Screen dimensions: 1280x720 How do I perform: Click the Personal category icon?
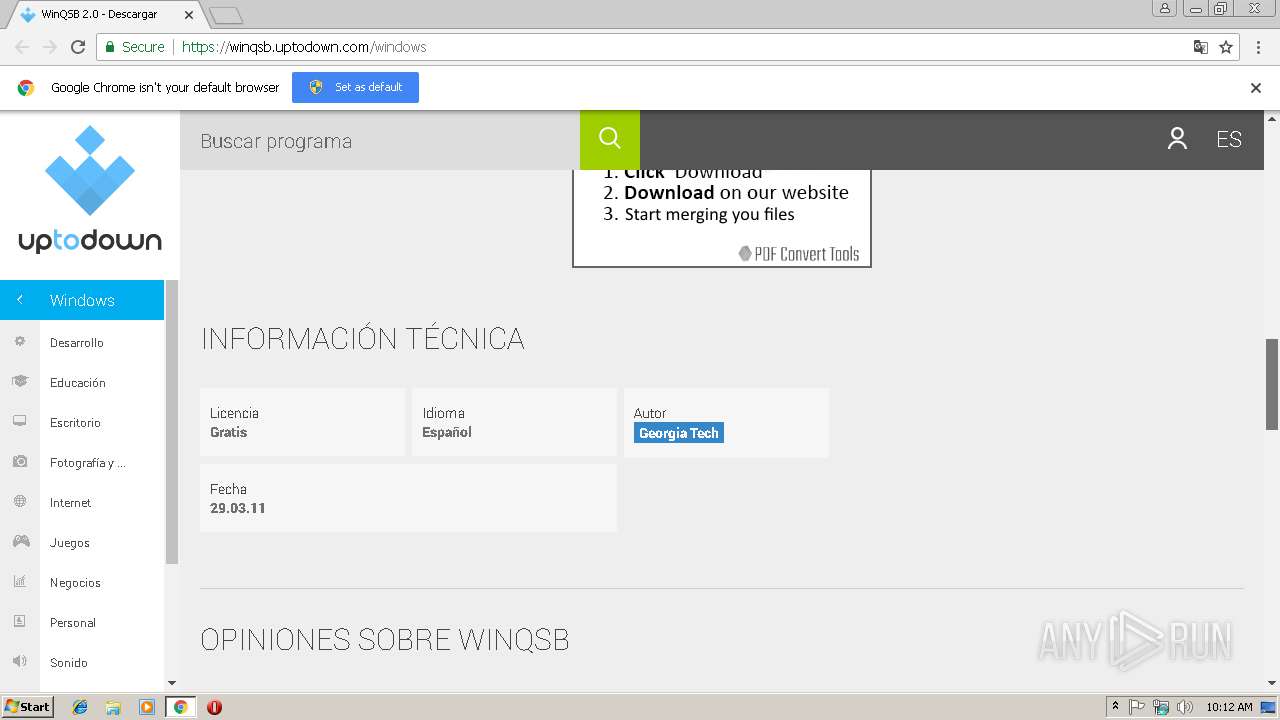click(19, 622)
